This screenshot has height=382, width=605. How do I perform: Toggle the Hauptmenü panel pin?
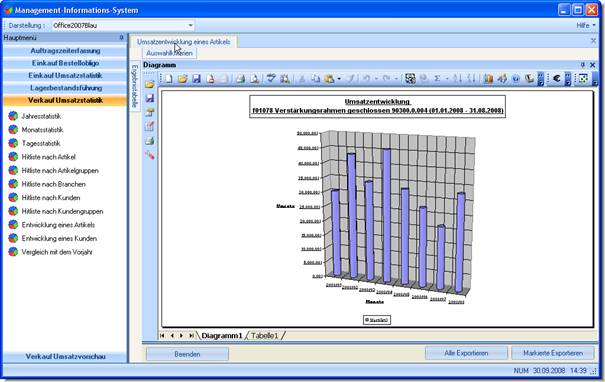122,37
